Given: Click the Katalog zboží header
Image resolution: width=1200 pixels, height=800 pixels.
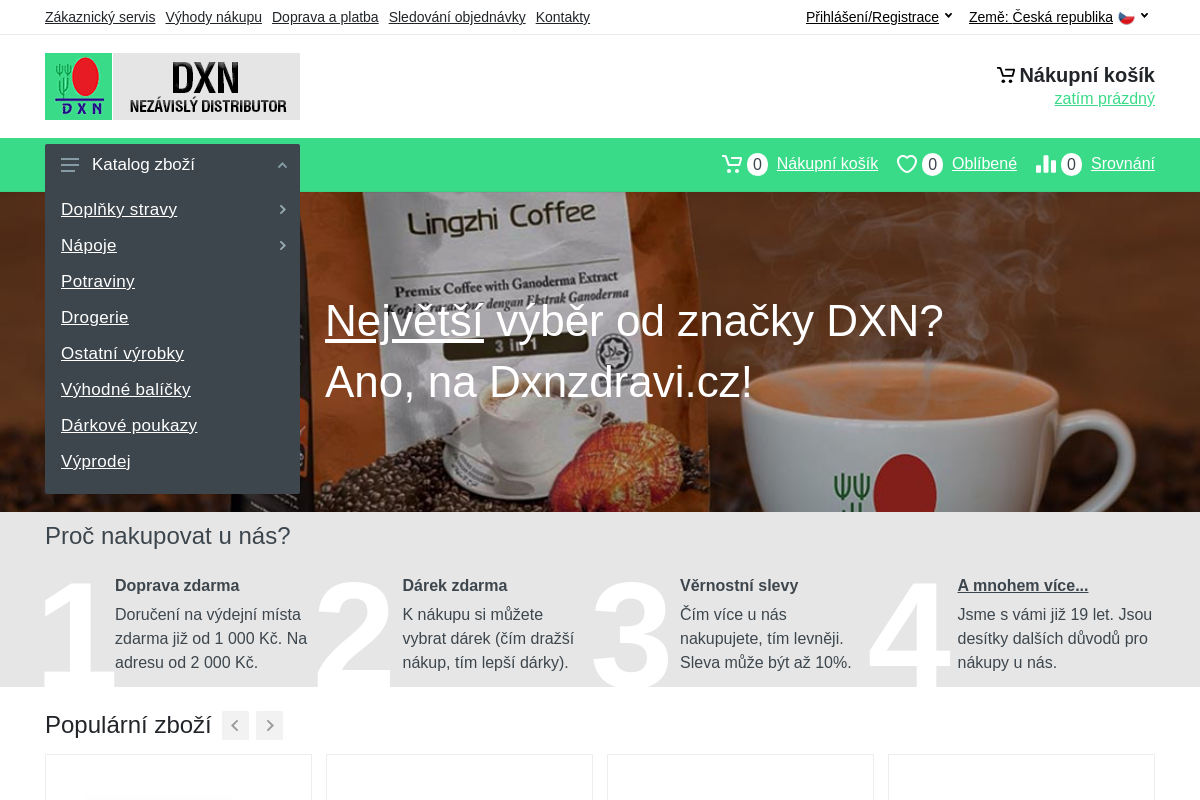Looking at the screenshot, I should point(172,165).
